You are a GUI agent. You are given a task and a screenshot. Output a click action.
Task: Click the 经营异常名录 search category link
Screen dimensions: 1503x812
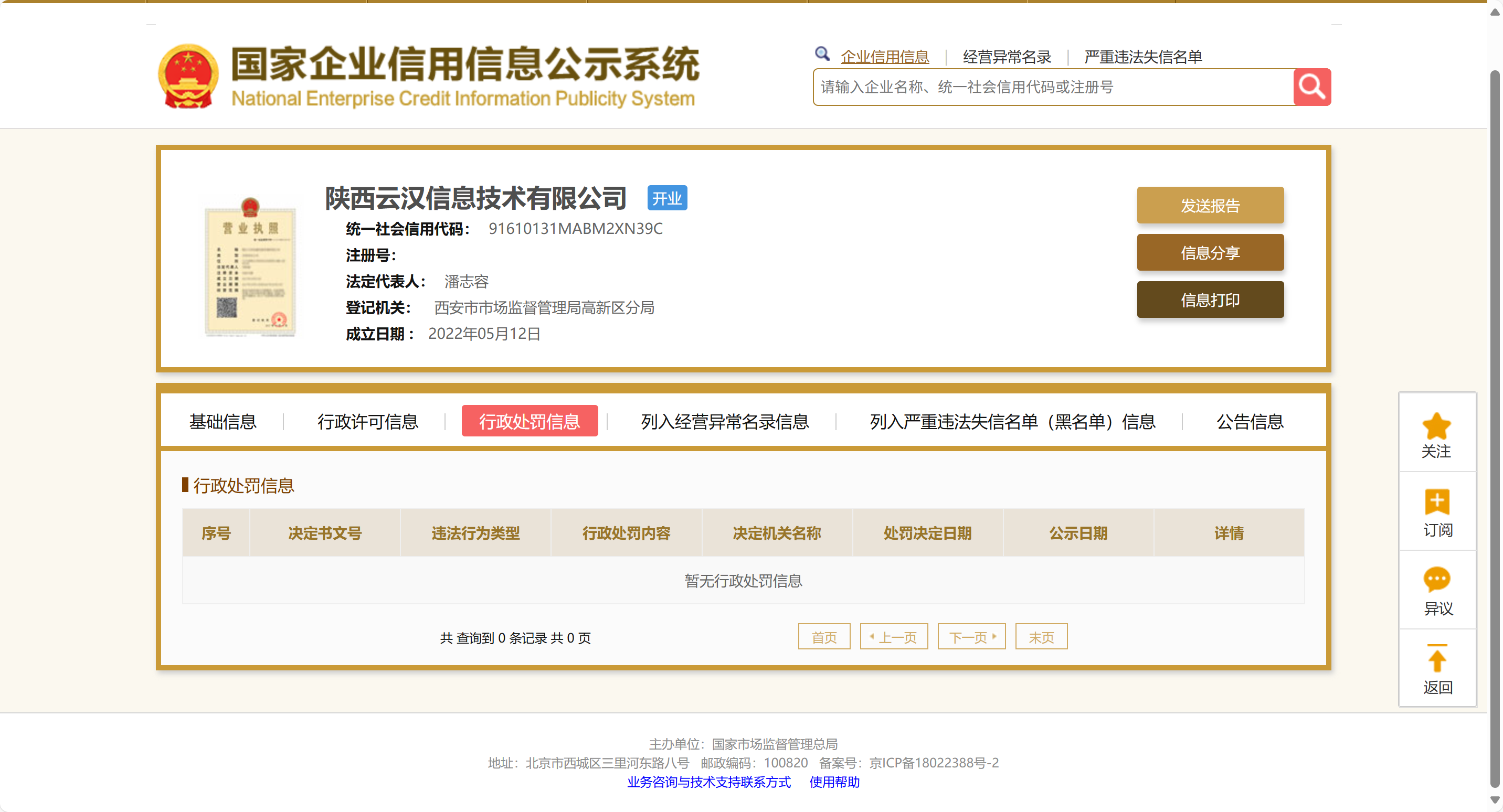[x=1007, y=57]
